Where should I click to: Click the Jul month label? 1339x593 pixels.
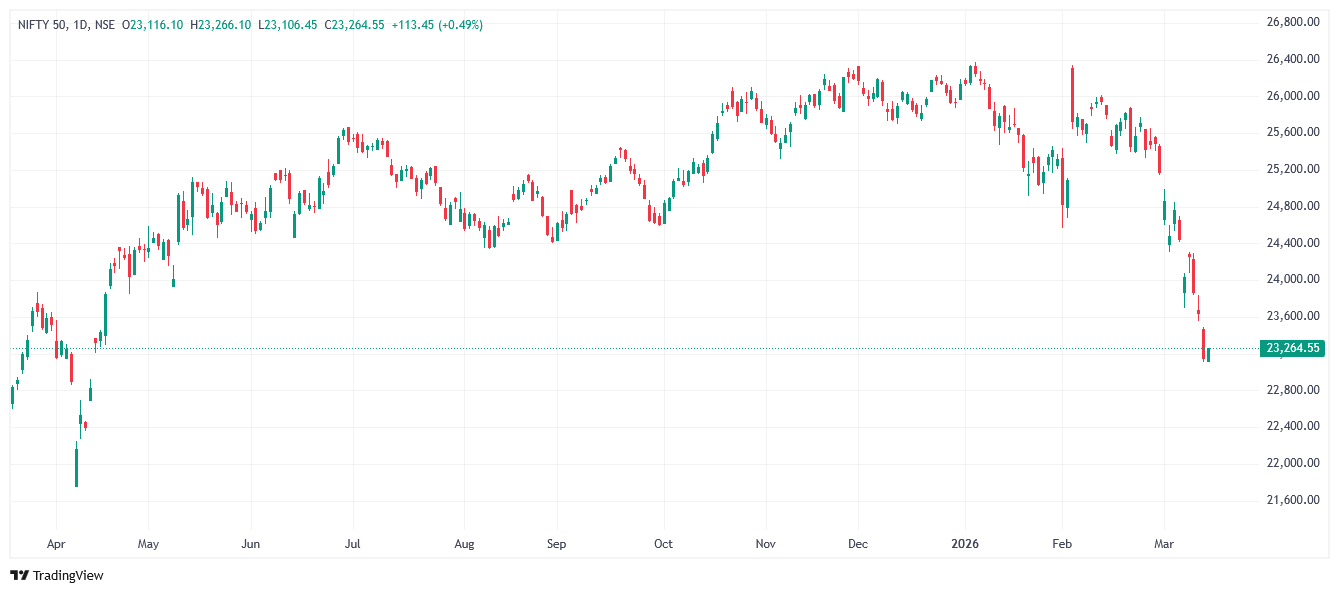[x=351, y=544]
